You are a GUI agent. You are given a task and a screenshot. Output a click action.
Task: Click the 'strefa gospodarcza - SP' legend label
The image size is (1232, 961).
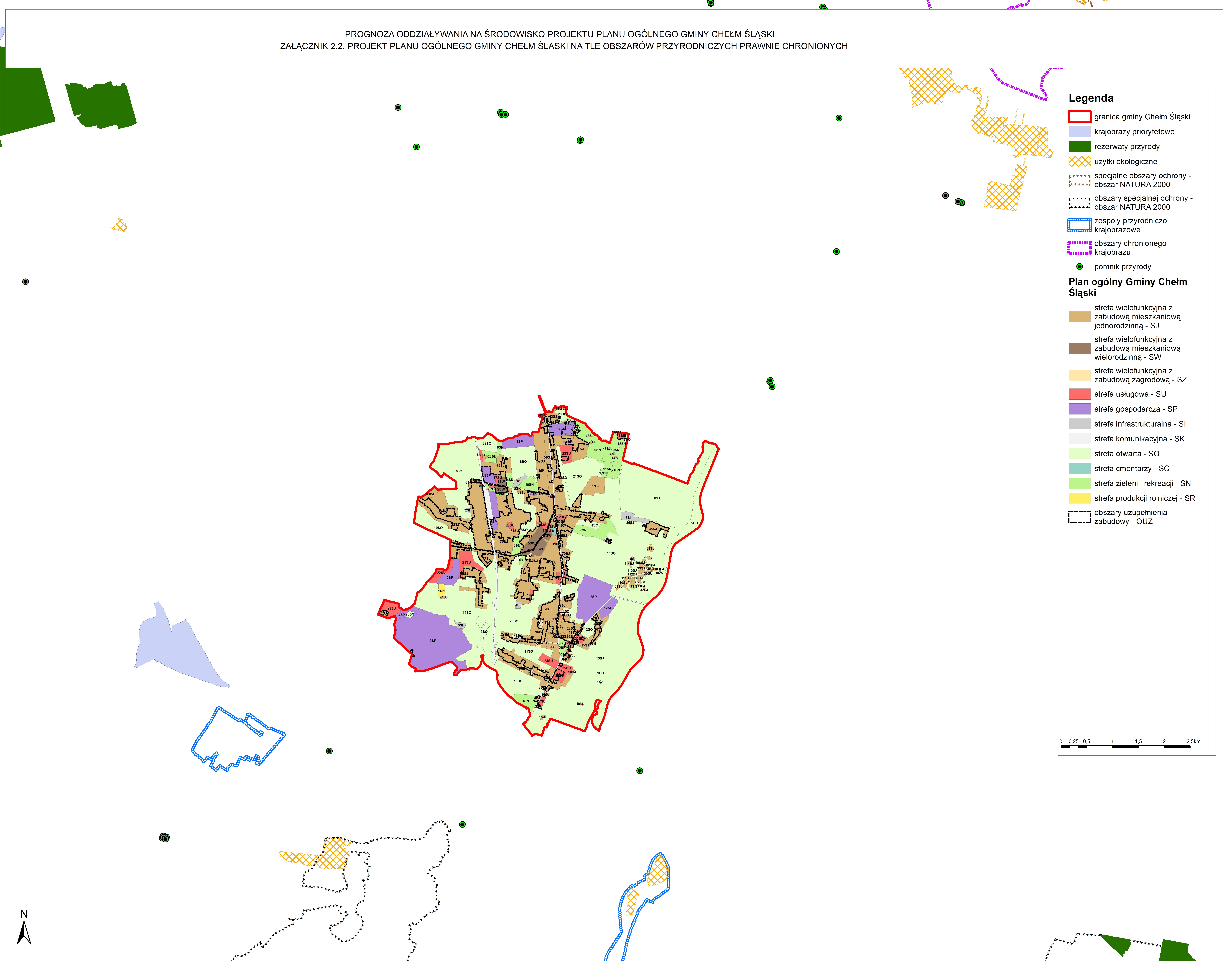1136,409
